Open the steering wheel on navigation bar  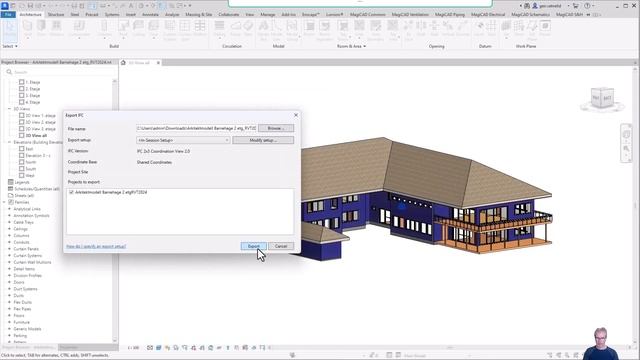click(x=626, y=134)
